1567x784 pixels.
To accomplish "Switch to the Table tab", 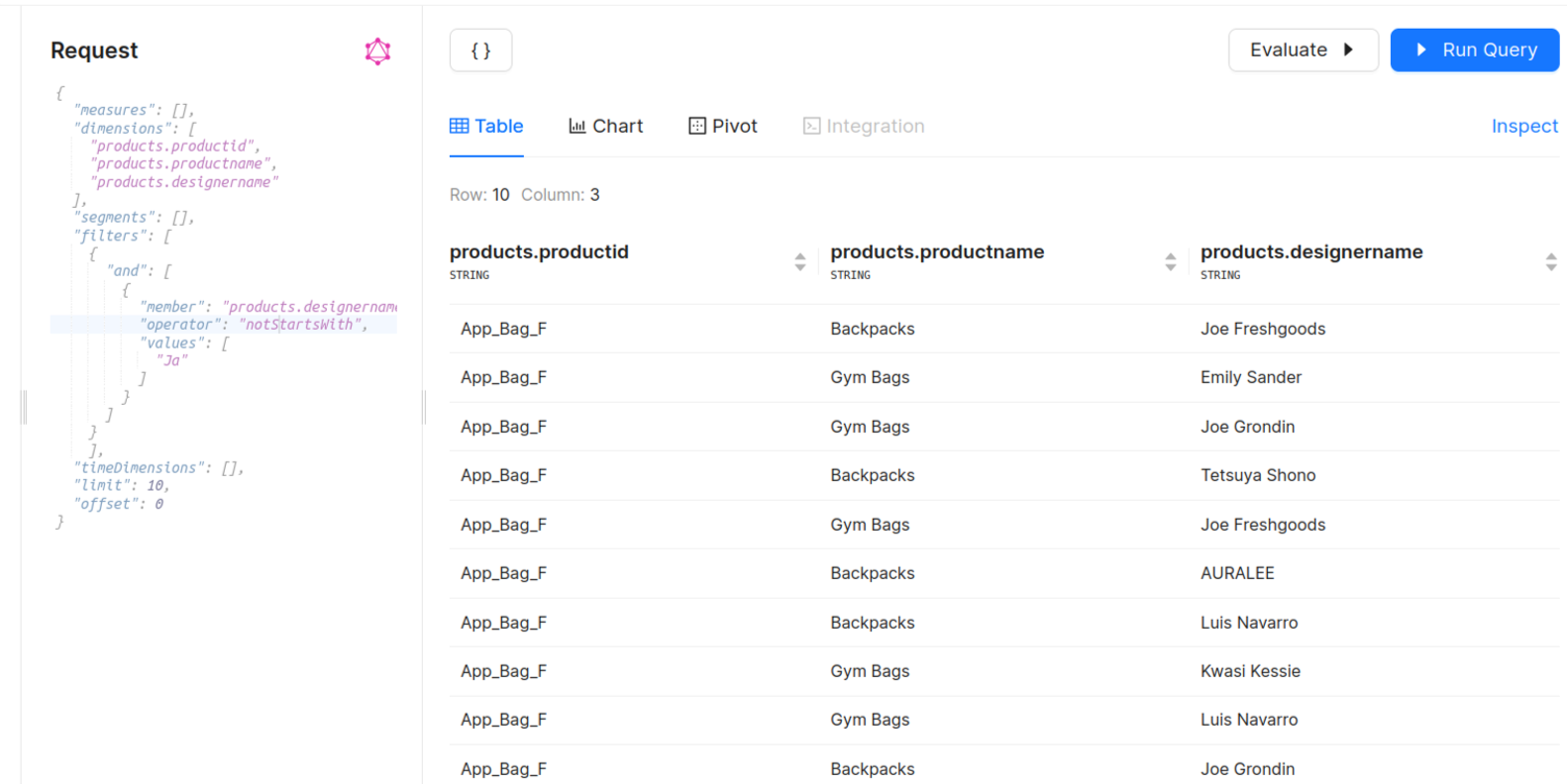I will pyautogui.click(x=486, y=126).
